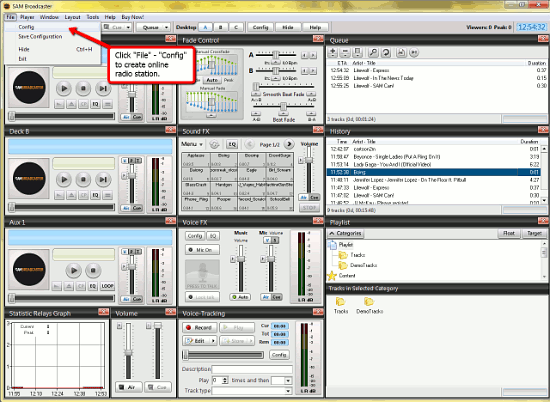Open Sound FX Menu dropdown
This screenshot has height=402, width=550.
(192, 144)
